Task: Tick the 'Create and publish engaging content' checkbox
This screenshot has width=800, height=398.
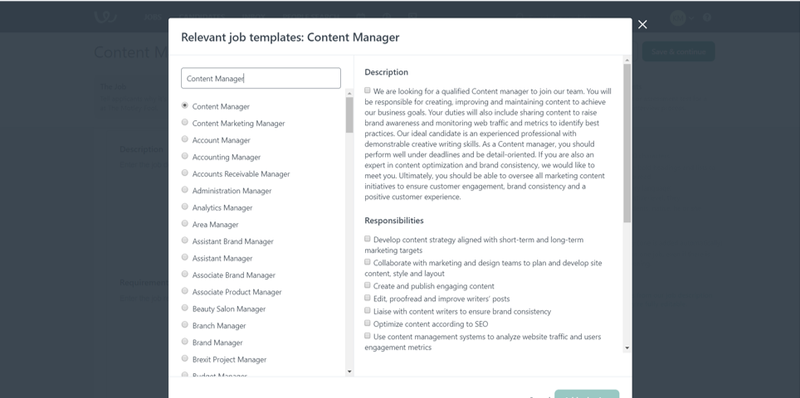Action: (x=367, y=285)
